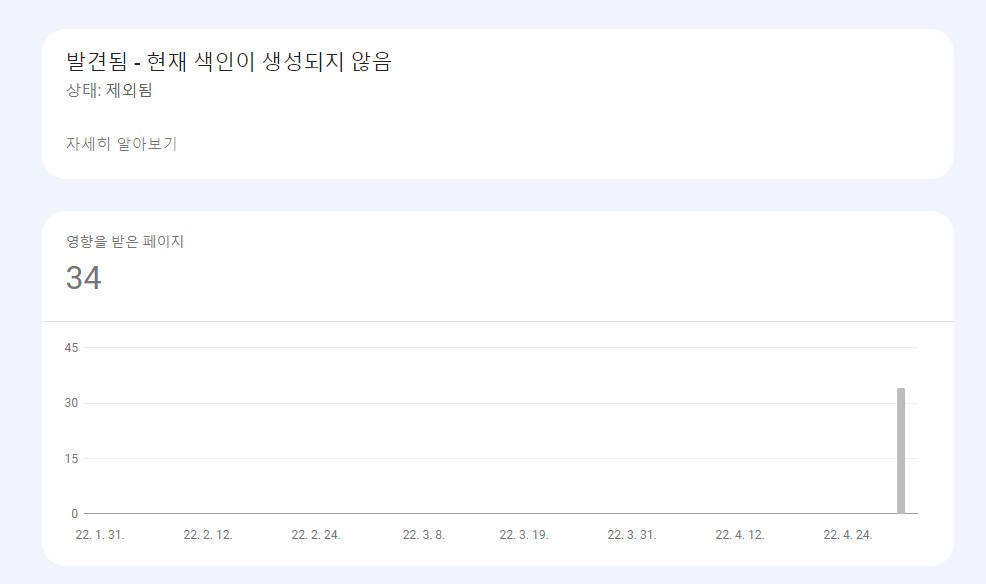Image resolution: width=986 pixels, height=584 pixels.
Task: Click inside the empty chart plot area
Action: tap(450, 430)
